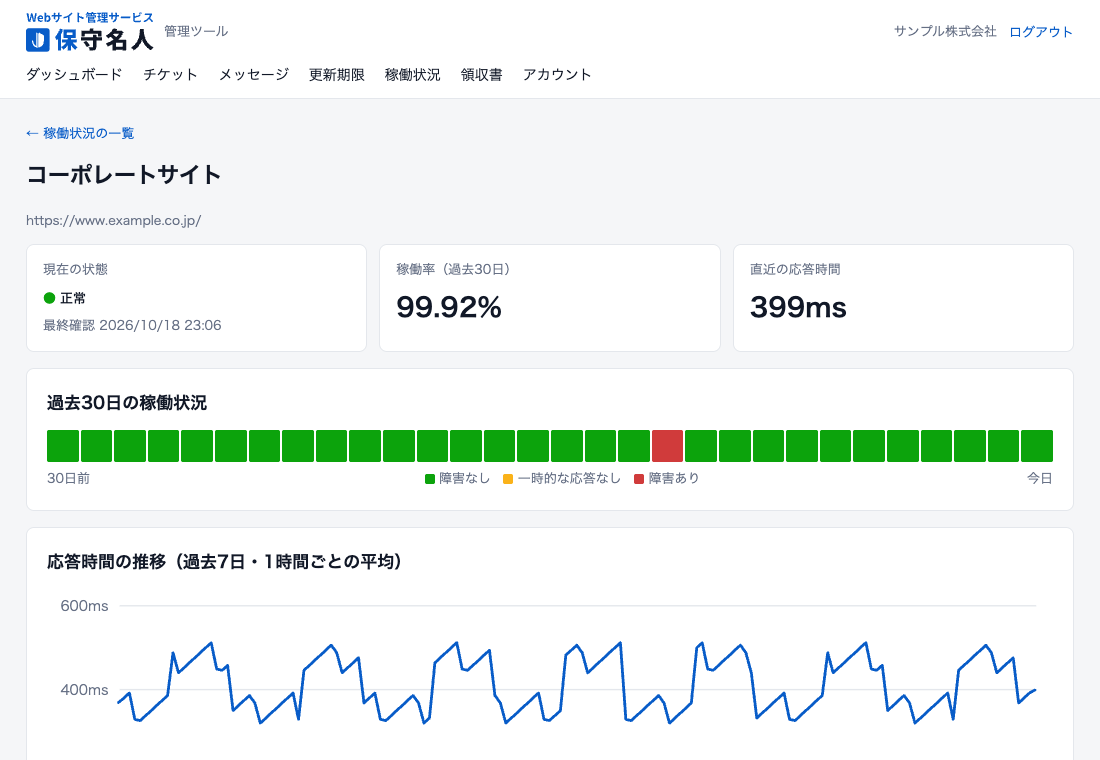The image size is (1100, 760).
Task: Click the 直近の応答時間 label
Action: click(x=795, y=269)
